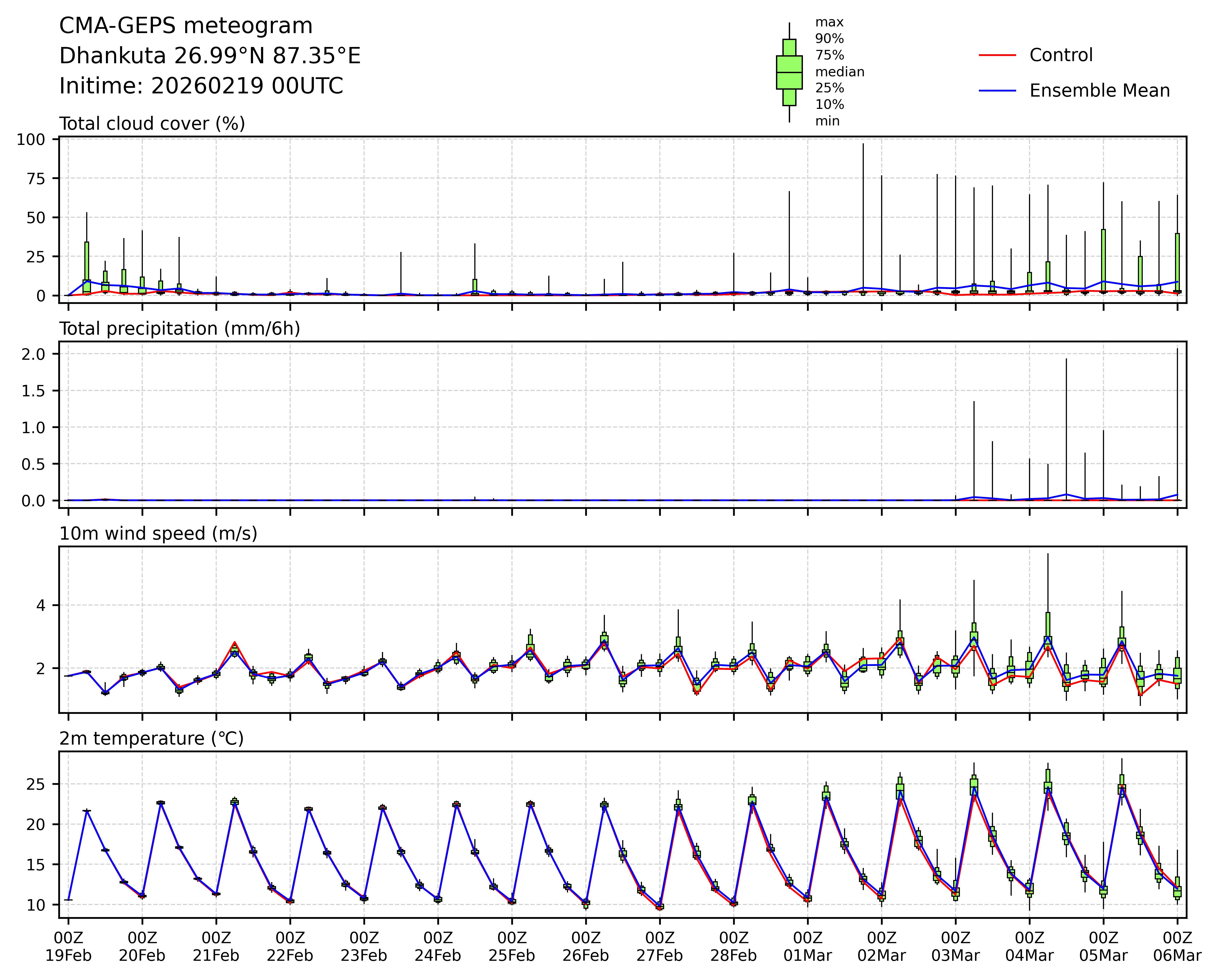Click the Ensemble Mean legend label

(1099, 91)
